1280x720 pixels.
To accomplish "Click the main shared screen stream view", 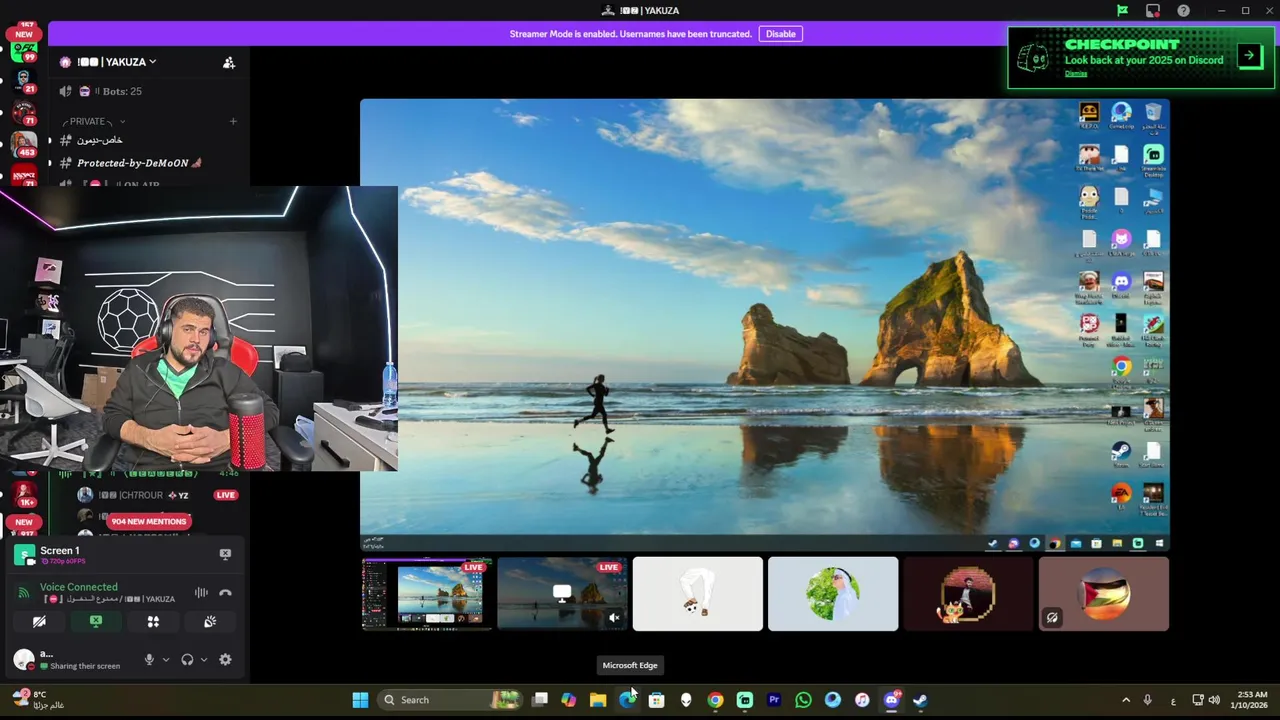I will click(765, 325).
